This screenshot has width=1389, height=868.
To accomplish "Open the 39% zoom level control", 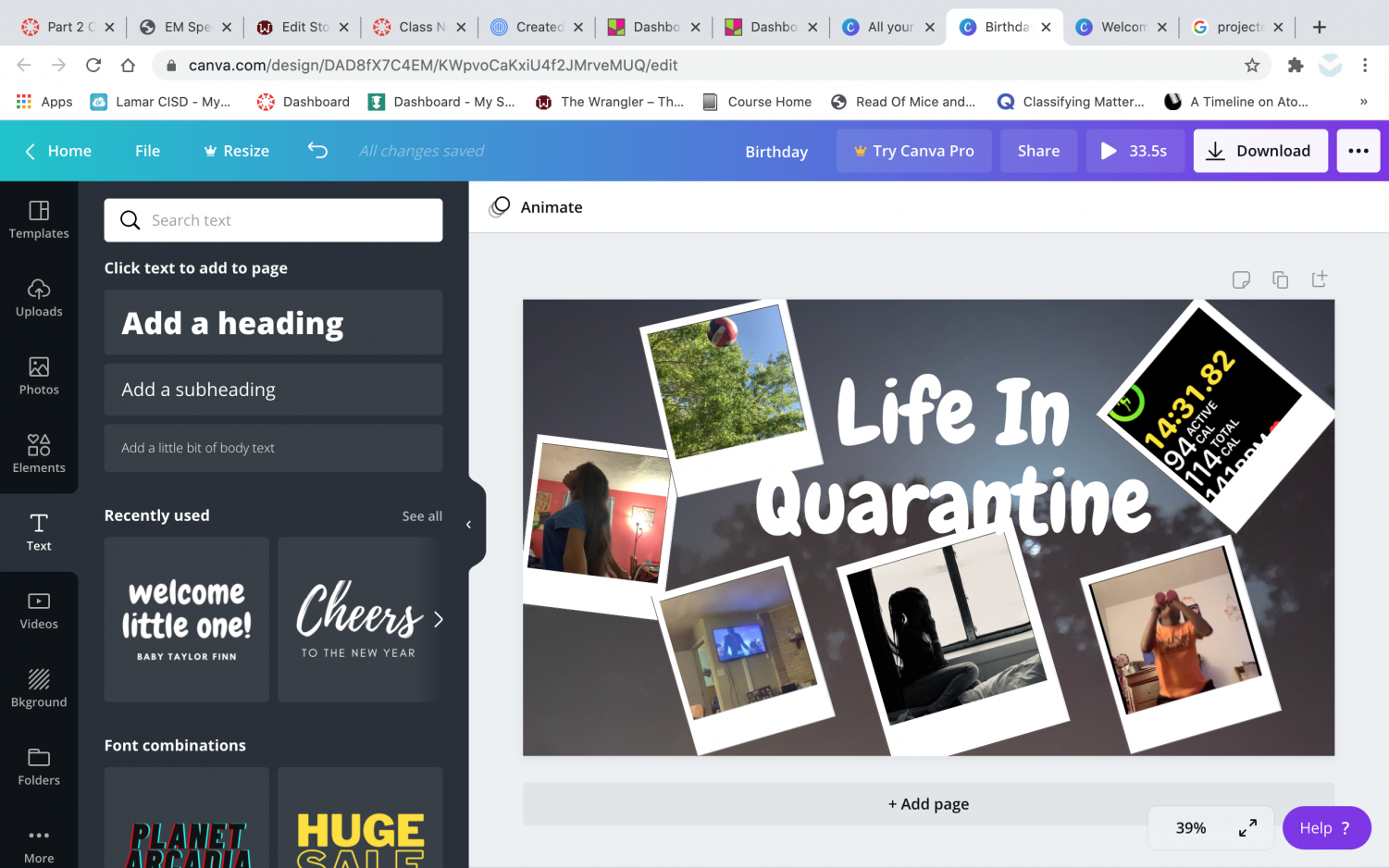I will pos(1191,828).
